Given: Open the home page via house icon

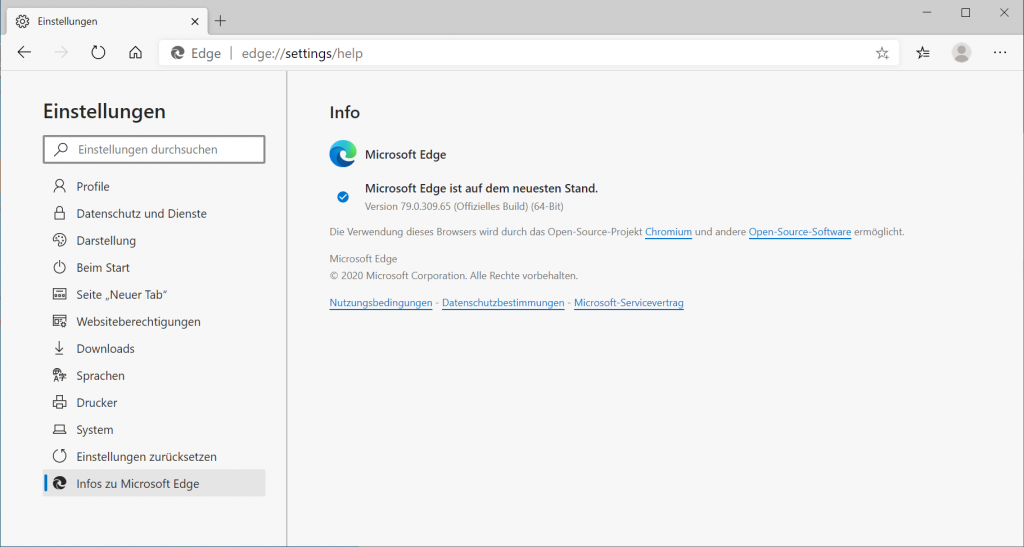Looking at the screenshot, I should [135, 53].
